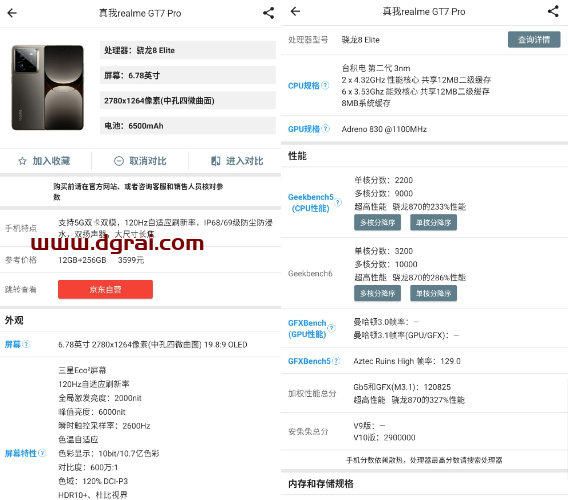The image size is (568, 500).
Task: Tap the share icon in right panel
Action: 553,11
